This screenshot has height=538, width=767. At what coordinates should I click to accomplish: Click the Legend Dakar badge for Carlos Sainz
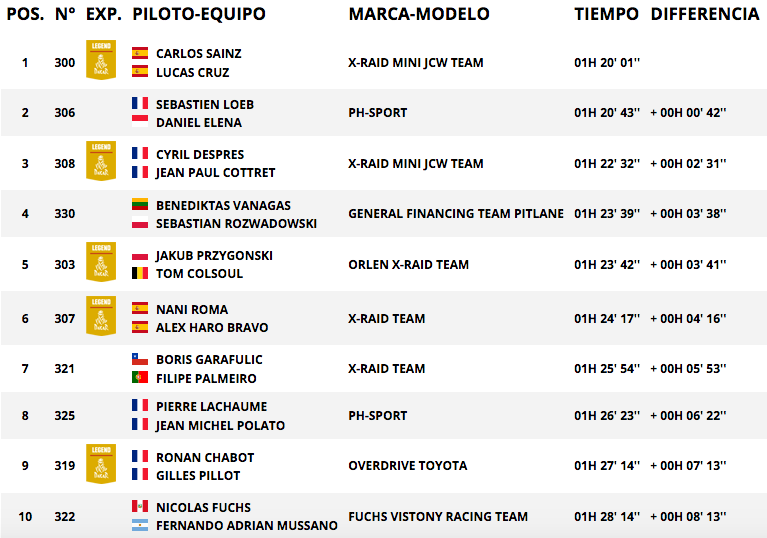point(101,60)
